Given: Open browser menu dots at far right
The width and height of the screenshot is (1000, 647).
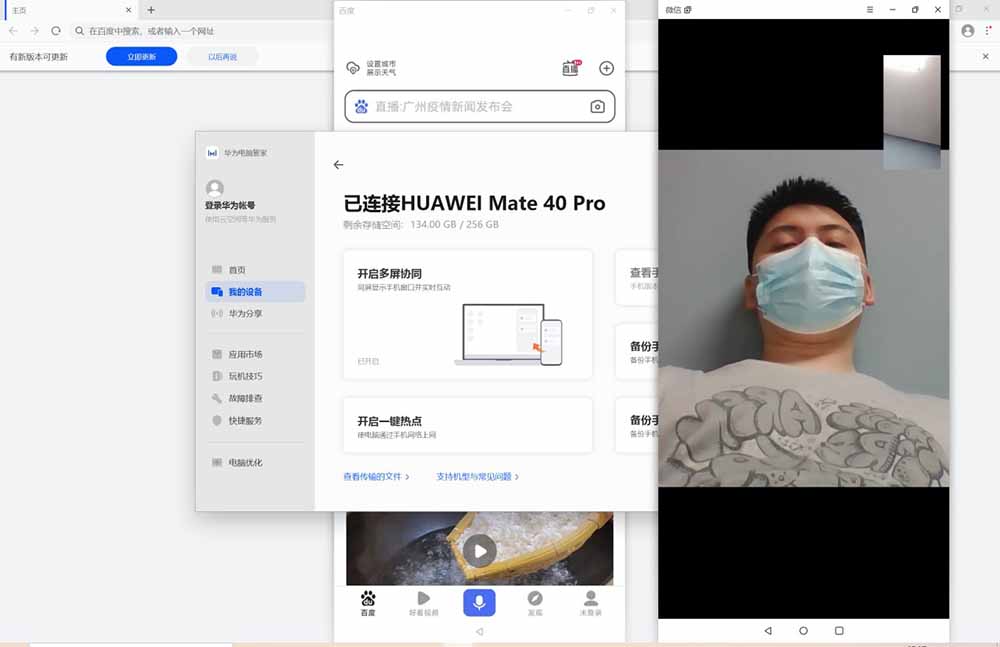Looking at the screenshot, I should (988, 31).
